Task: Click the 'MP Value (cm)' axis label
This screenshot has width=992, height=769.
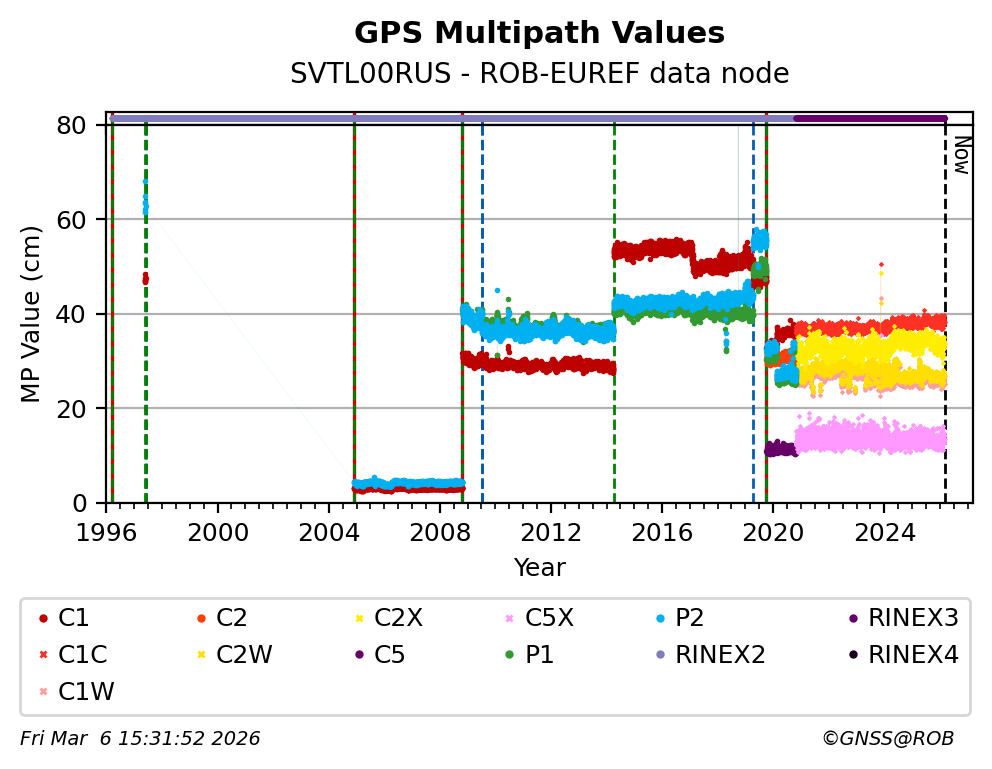Action: click(x=32, y=314)
